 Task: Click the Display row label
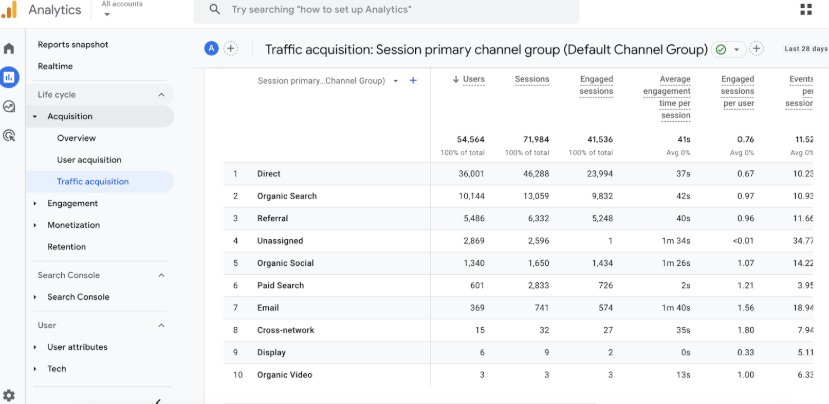tap(272, 352)
